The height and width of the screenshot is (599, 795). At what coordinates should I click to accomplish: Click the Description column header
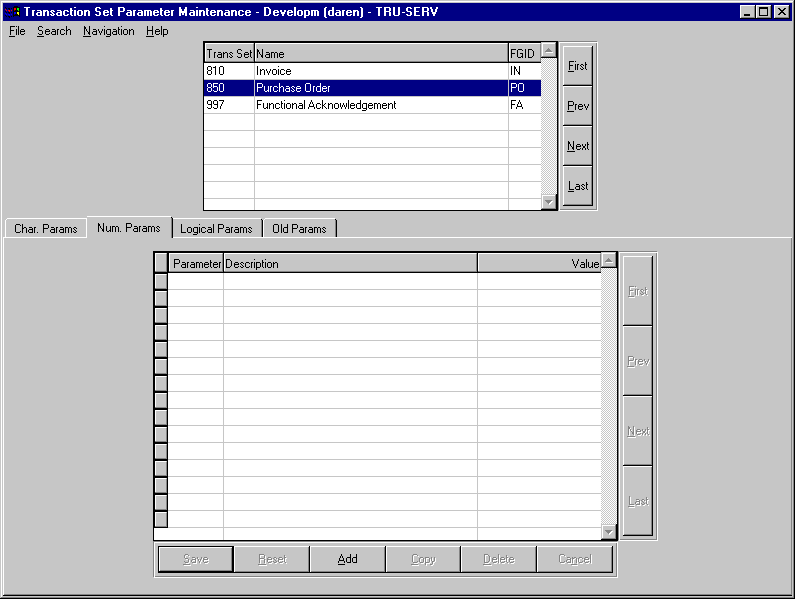350,264
